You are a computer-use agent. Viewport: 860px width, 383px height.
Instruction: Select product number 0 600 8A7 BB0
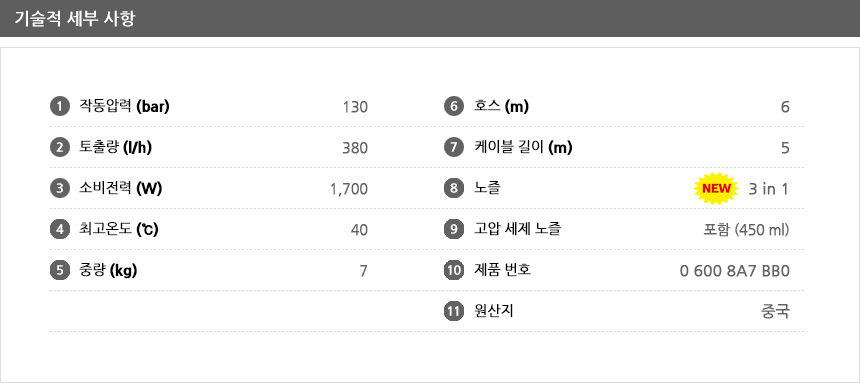[734, 271]
